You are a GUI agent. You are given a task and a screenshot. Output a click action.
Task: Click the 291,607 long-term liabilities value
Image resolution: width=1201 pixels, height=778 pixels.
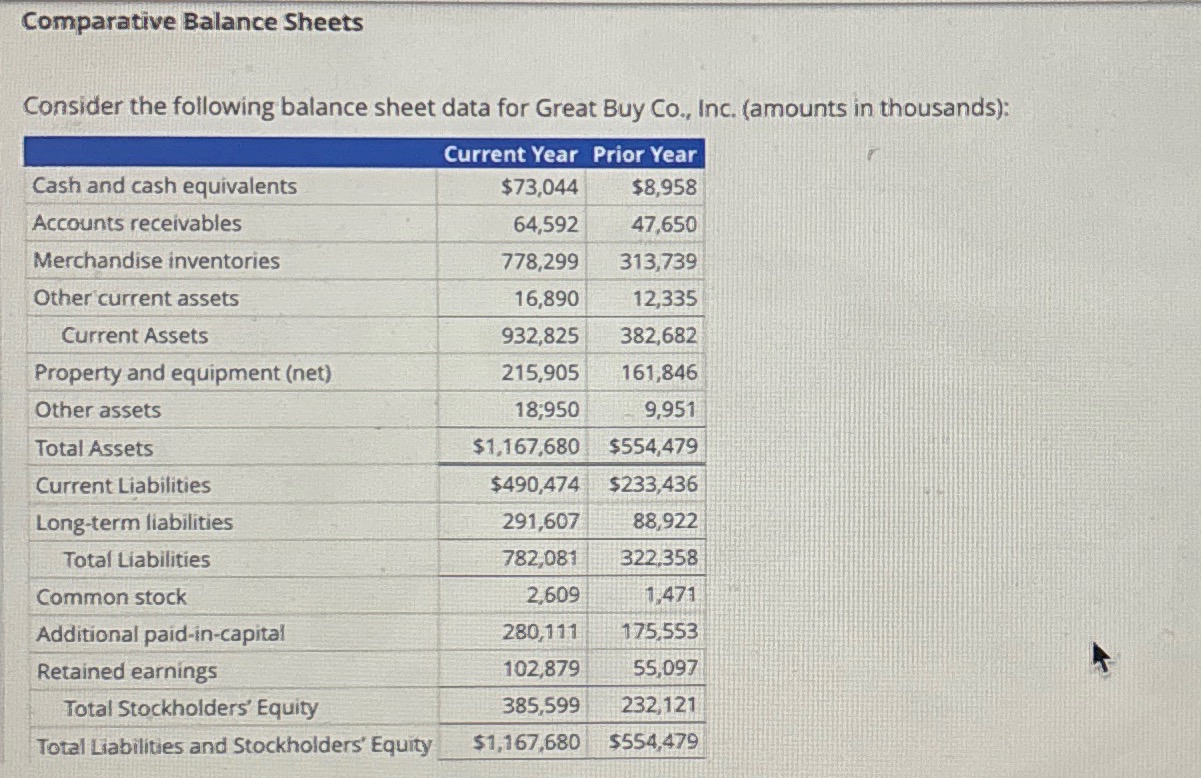coord(541,522)
